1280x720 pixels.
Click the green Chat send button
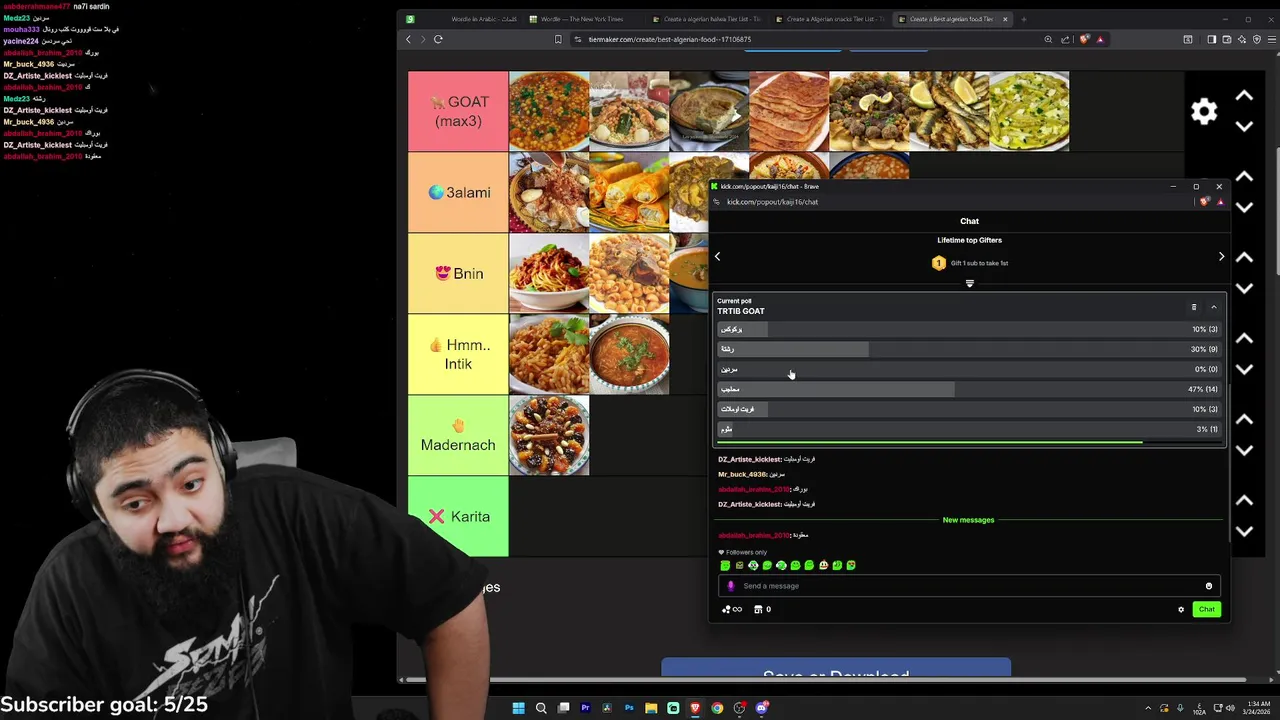pyautogui.click(x=1207, y=609)
